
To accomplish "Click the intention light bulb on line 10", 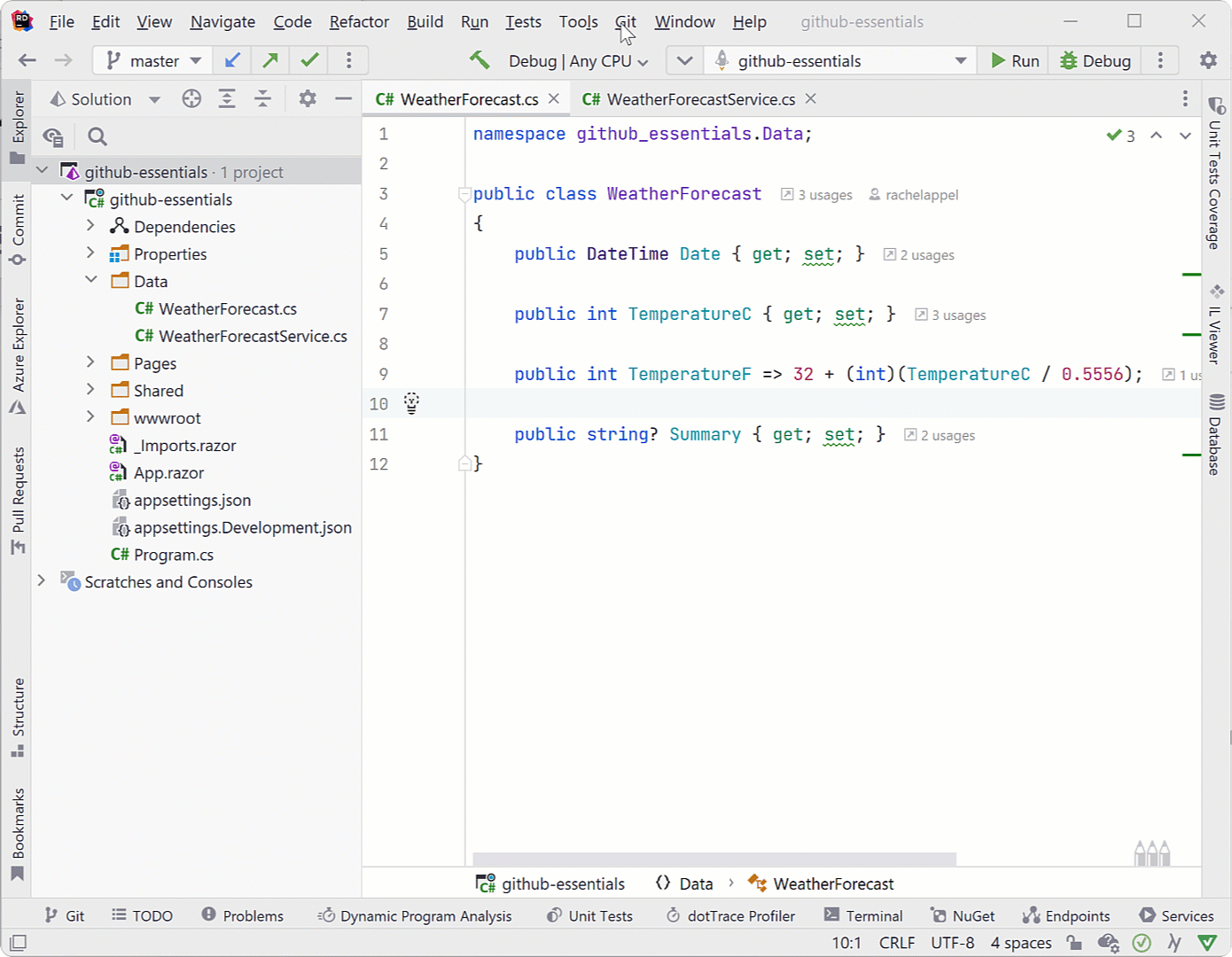I will tap(410, 403).
